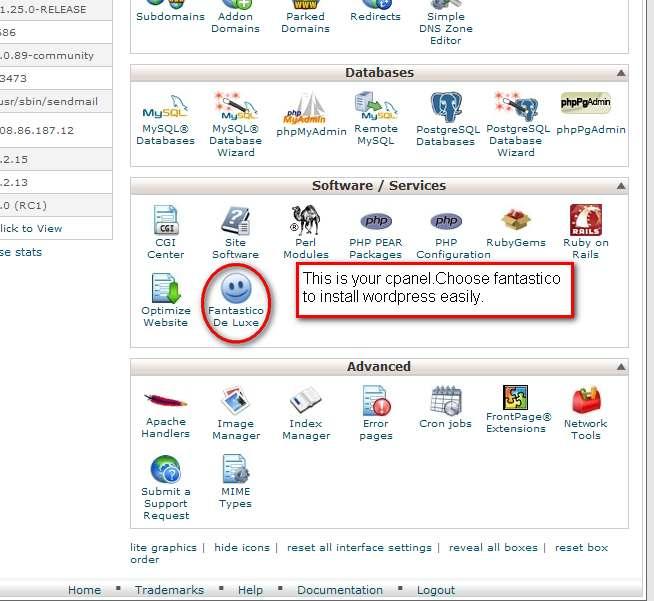The height and width of the screenshot is (601, 654).
Task: Click 'Click to View' in sidebar
Action: pos(31,228)
